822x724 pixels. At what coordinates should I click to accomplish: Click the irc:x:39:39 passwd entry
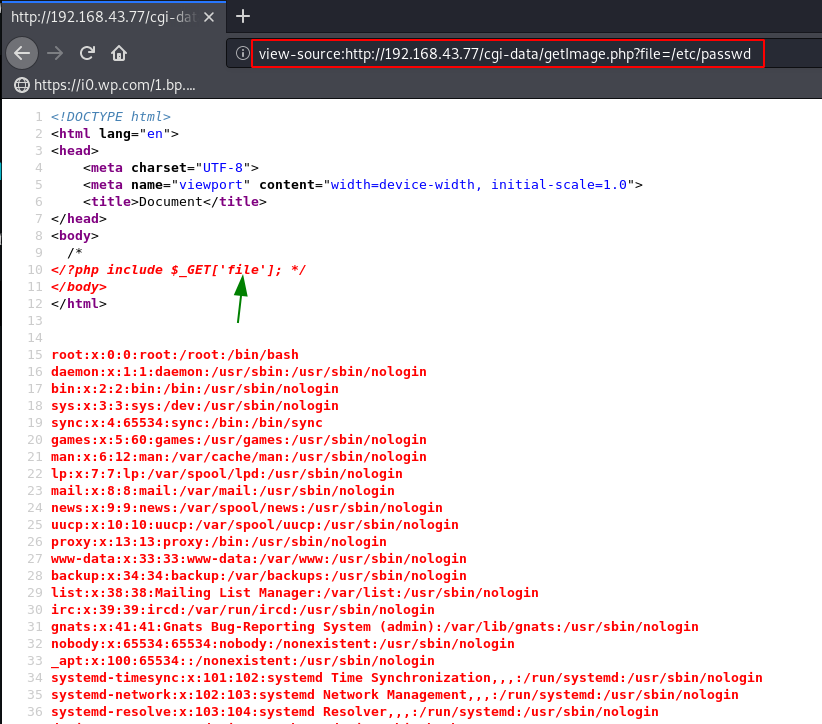(243, 610)
